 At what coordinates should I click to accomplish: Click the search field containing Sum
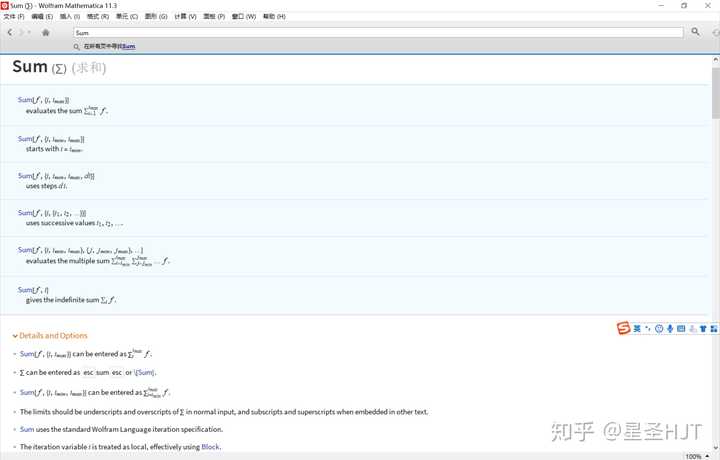(378, 33)
